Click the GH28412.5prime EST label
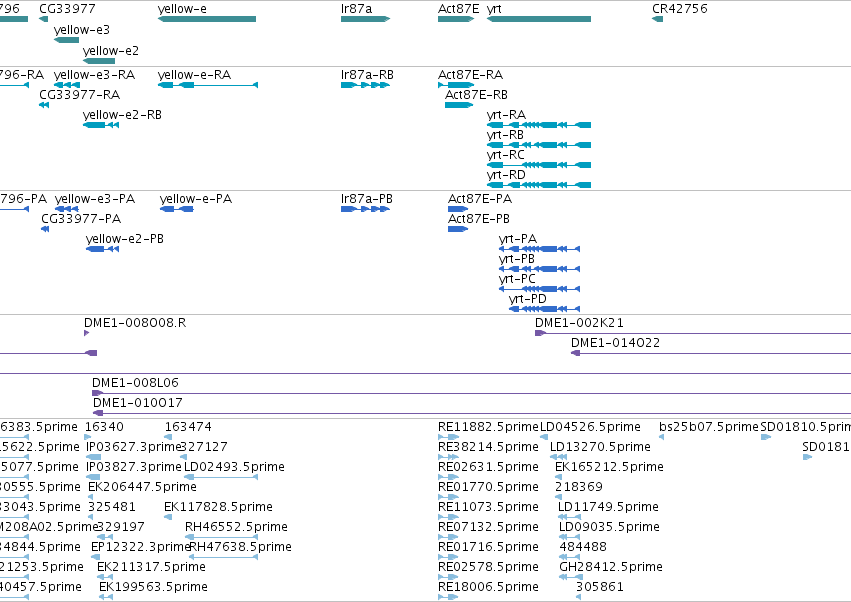This screenshot has height=602, width=851. (x=611, y=568)
